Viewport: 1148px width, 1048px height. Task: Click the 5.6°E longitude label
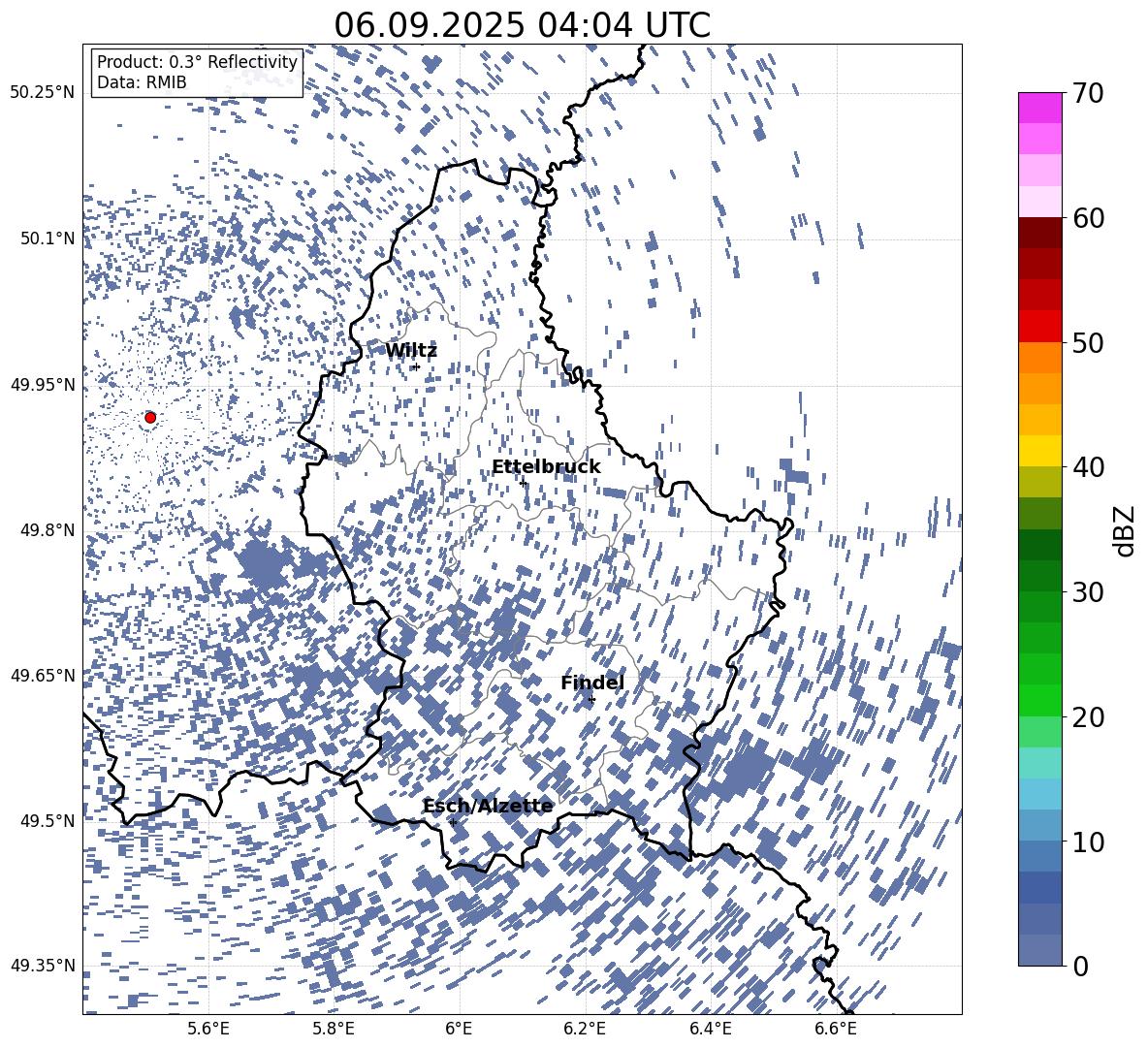(207, 1030)
